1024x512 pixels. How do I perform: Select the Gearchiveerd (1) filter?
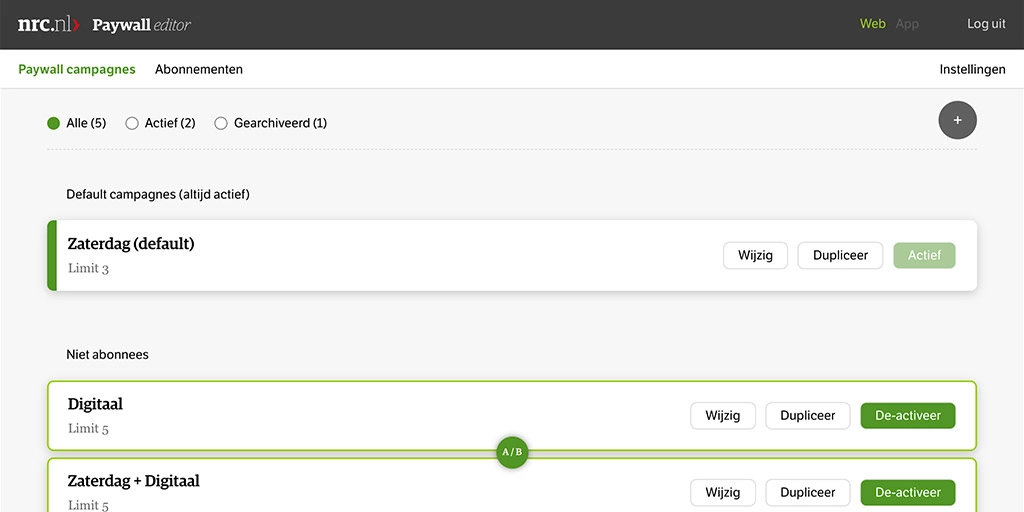[x=221, y=123]
